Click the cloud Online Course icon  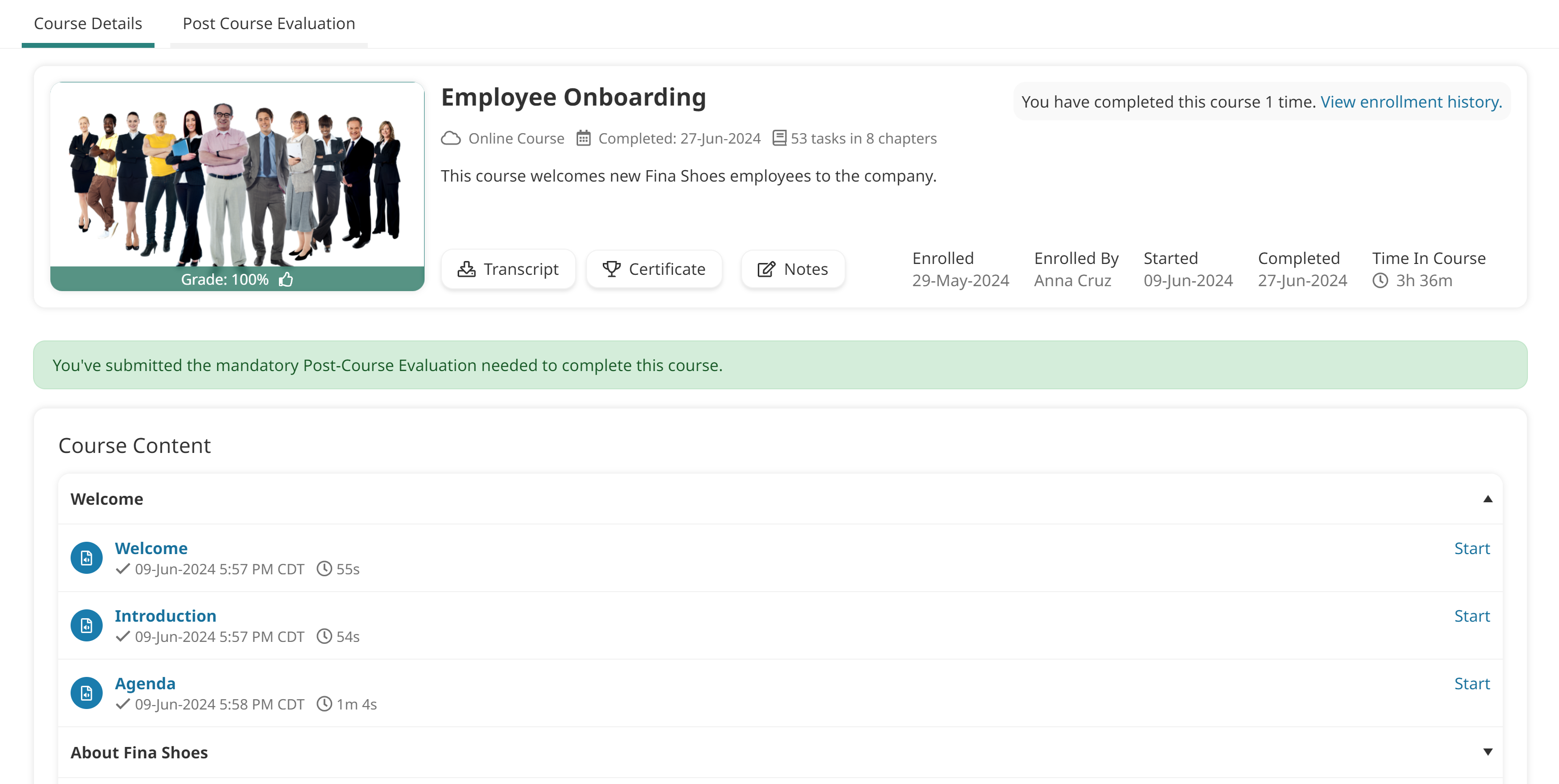pos(451,138)
